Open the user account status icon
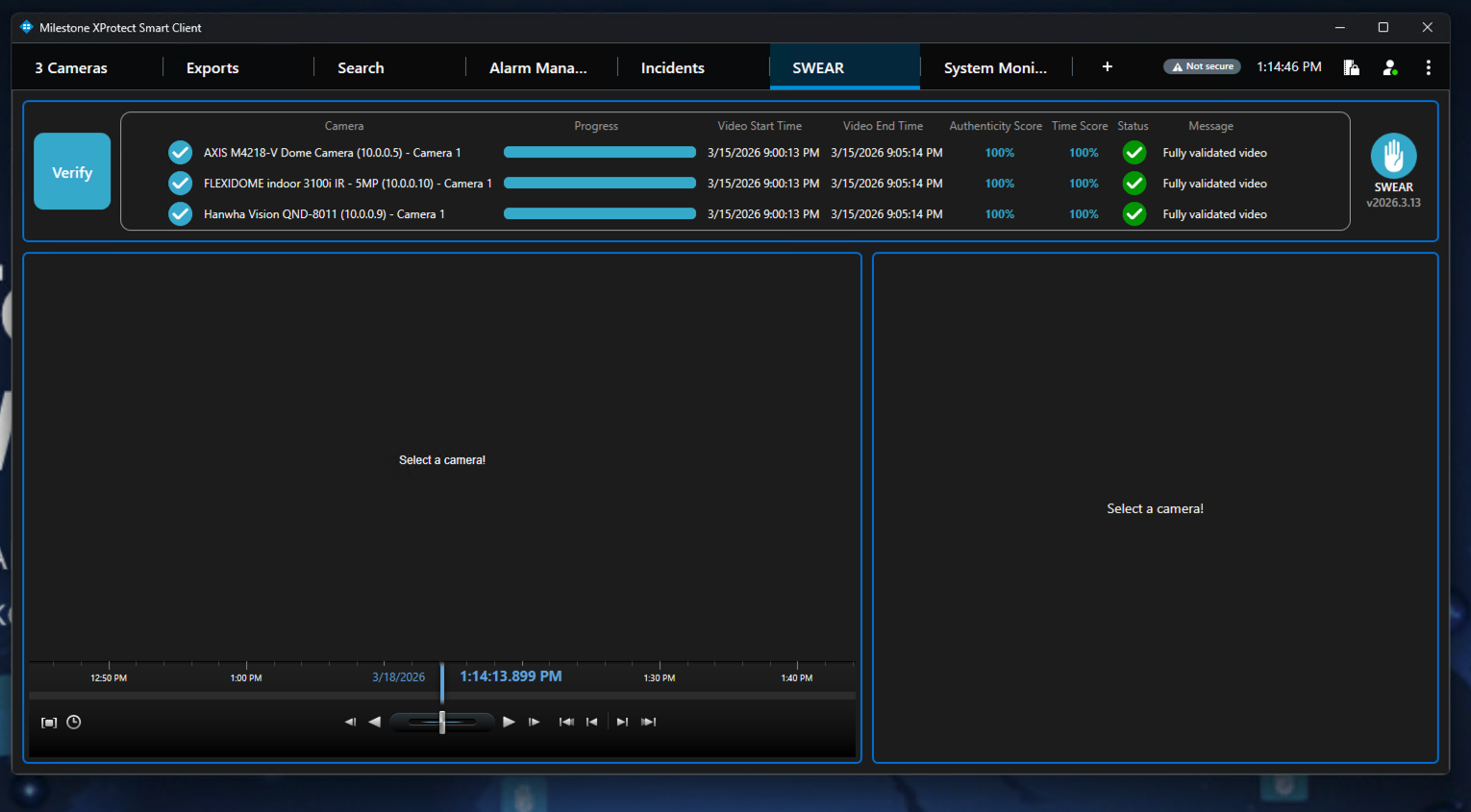The image size is (1471, 812). [1389, 67]
